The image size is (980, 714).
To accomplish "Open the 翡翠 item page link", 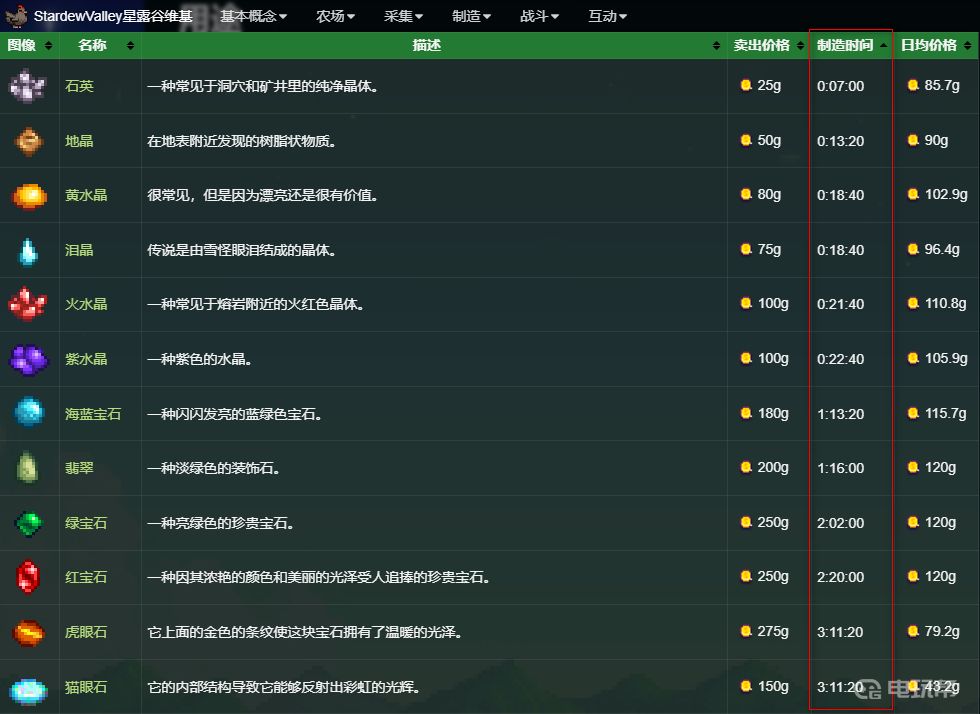I will click(x=79, y=468).
